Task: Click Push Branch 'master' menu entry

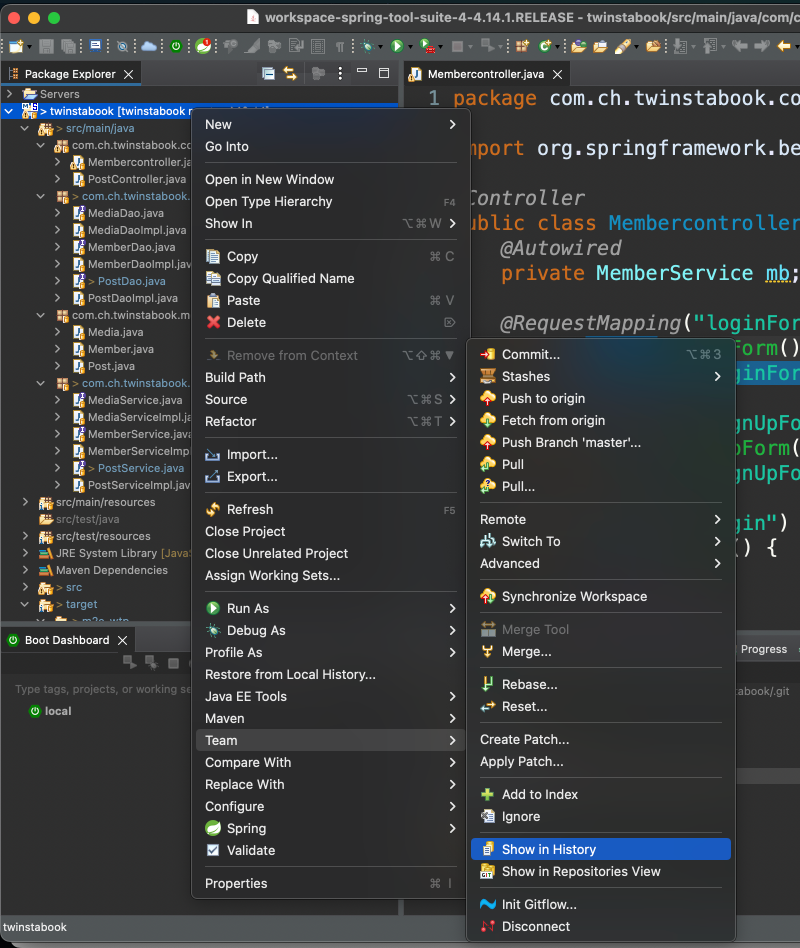Action: point(600,443)
